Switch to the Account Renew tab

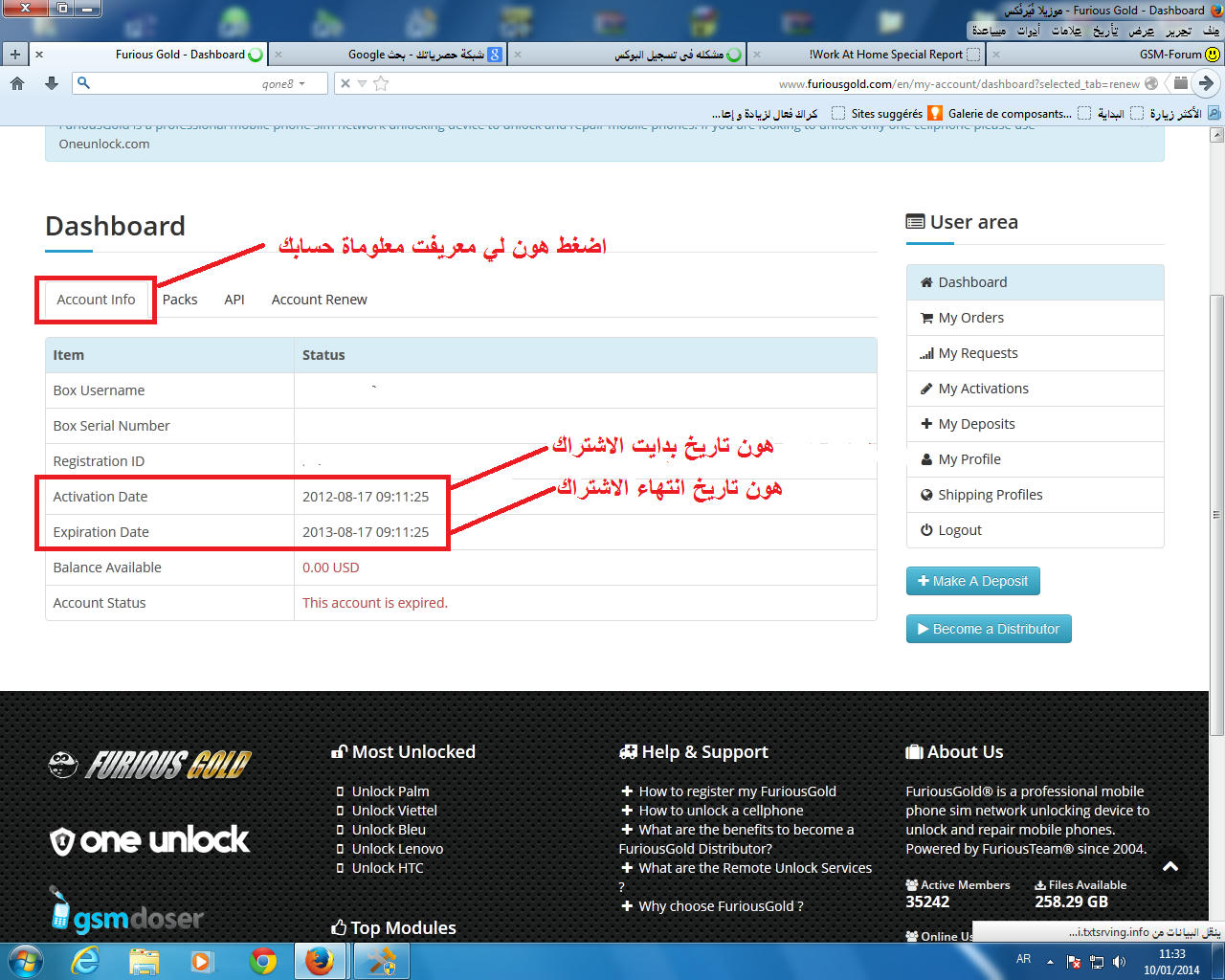point(320,300)
